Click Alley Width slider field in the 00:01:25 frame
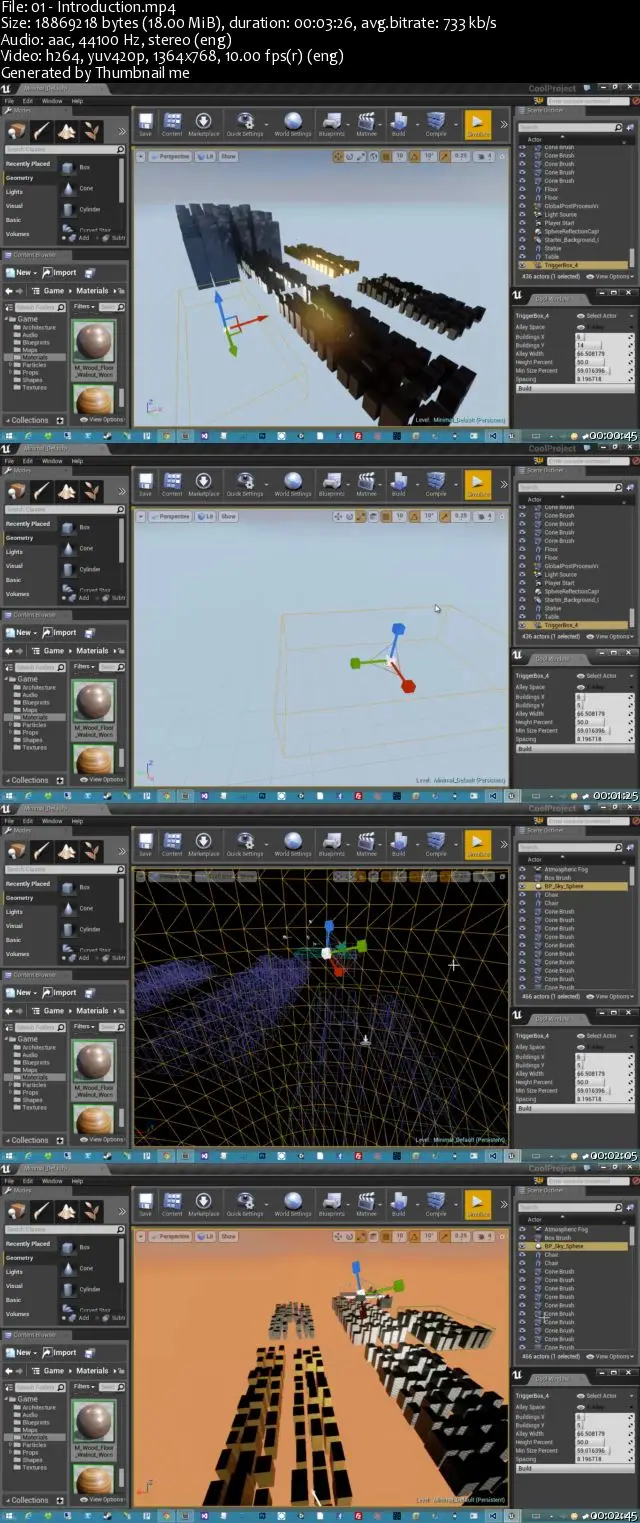Screen dimensions: 640x1523 [x=603, y=714]
